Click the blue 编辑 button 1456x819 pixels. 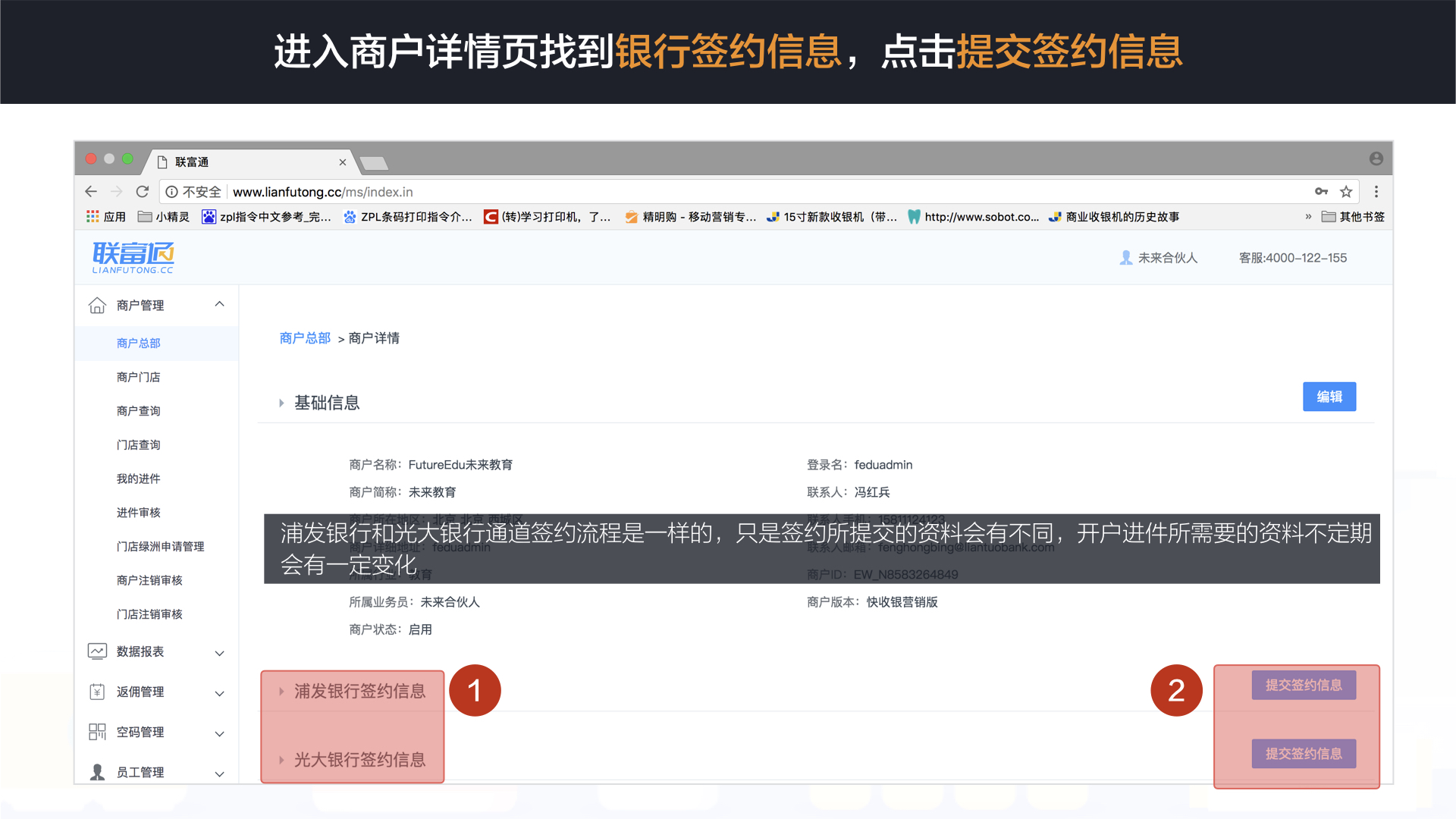1329,397
